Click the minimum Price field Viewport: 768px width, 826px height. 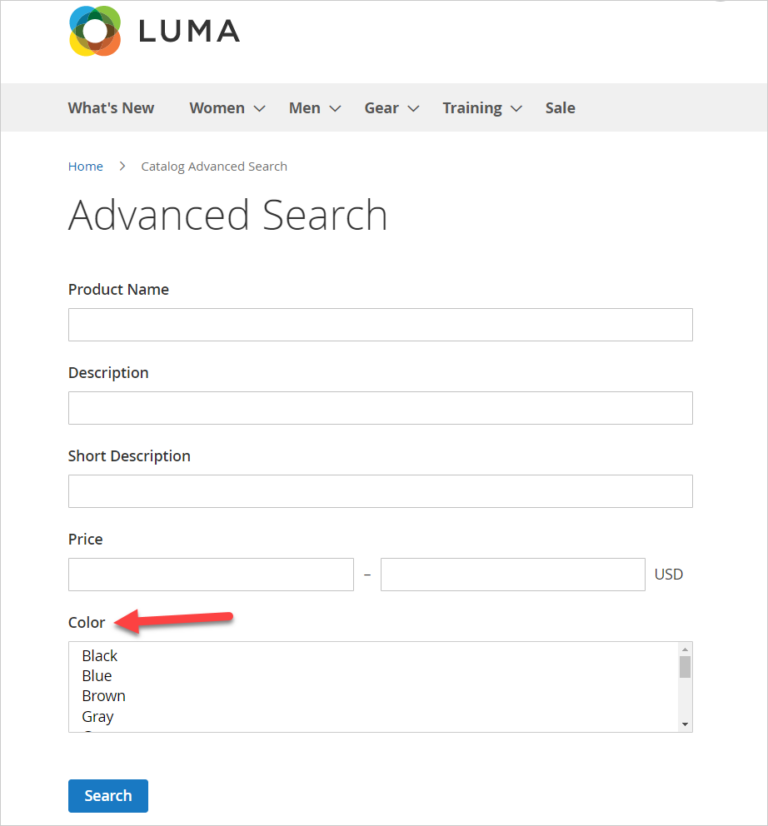[x=211, y=575]
